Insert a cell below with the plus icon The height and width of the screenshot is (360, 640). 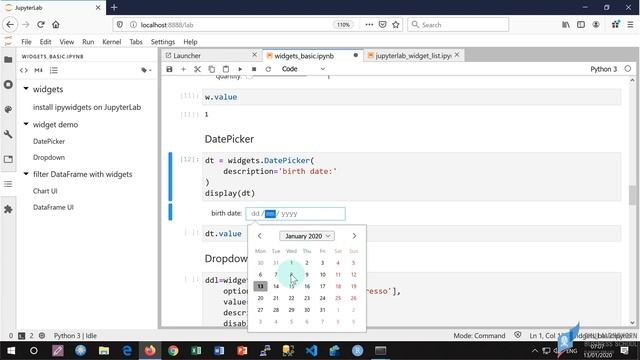pos(183,69)
